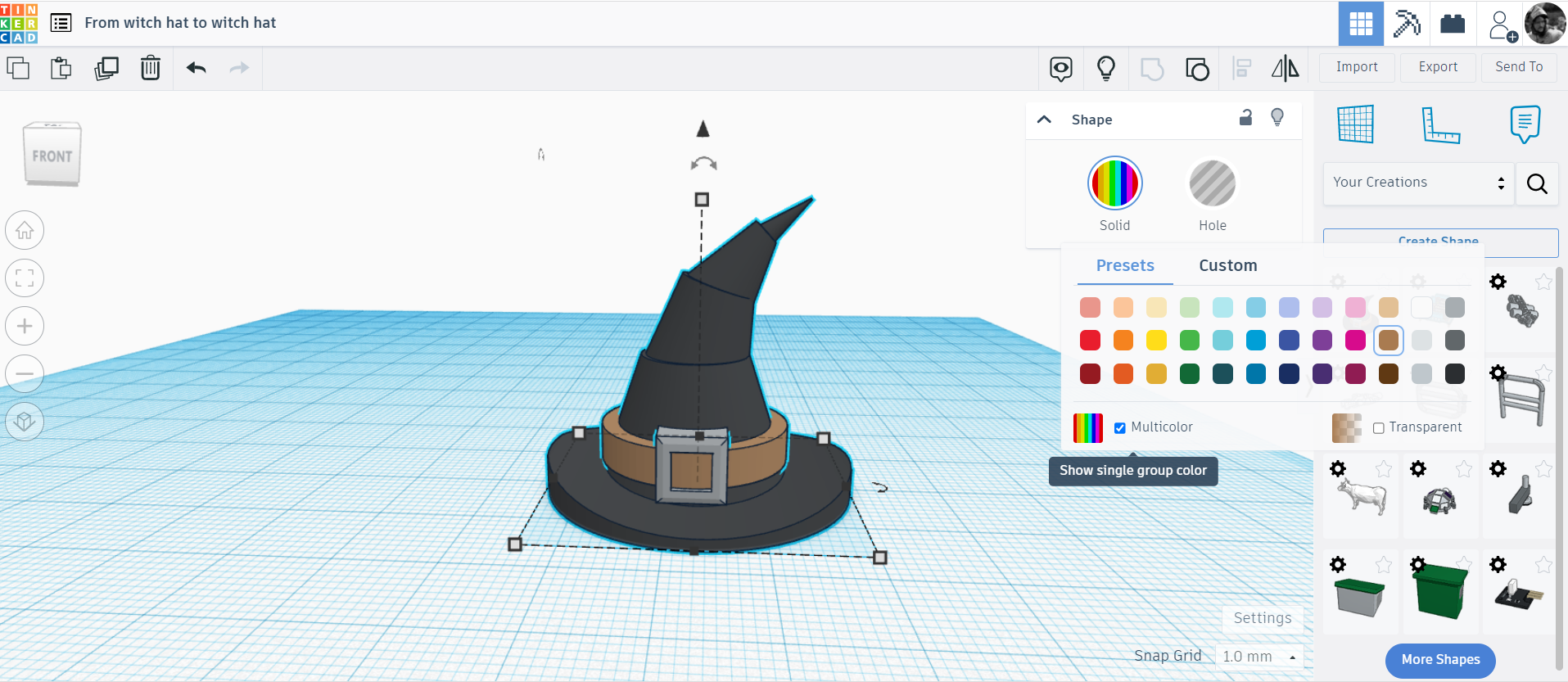The width and height of the screenshot is (1568, 682).
Task: Click the Export button
Action: pyautogui.click(x=1438, y=67)
